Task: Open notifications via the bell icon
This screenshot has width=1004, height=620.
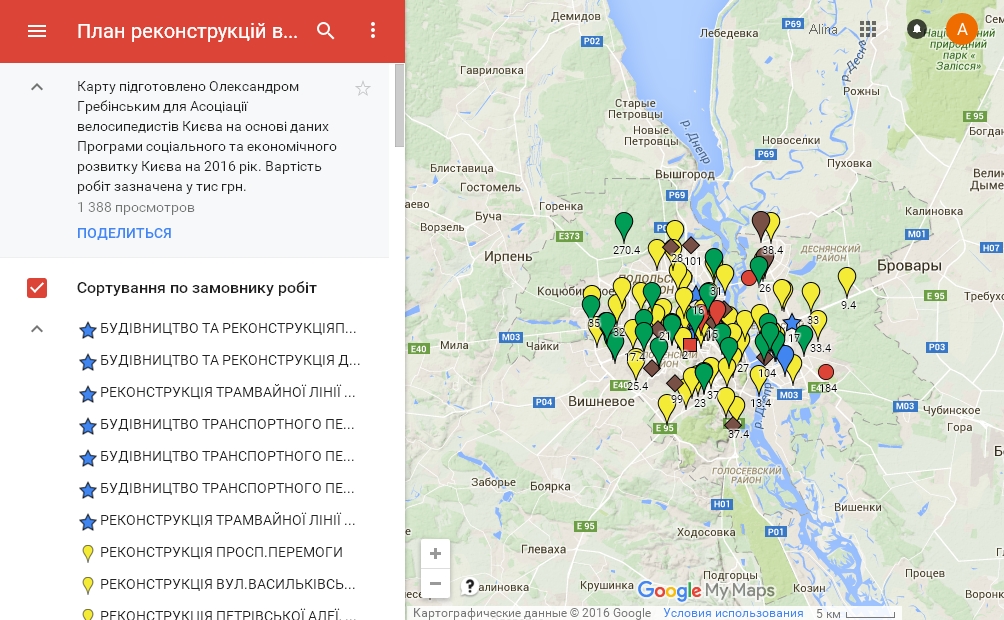Action: pyautogui.click(x=918, y=29)
